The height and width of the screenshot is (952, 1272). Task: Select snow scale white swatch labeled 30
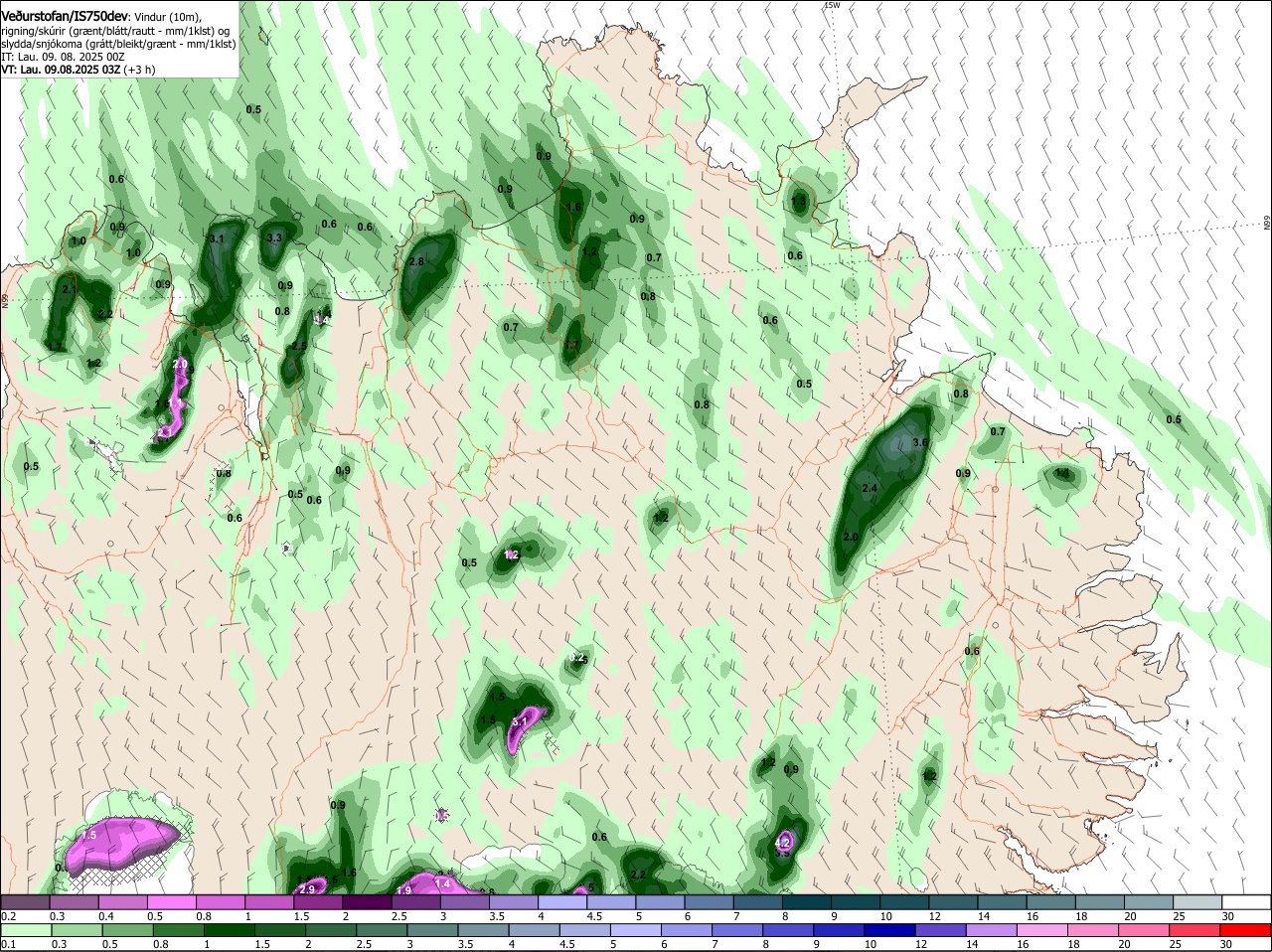point(1247,901)
